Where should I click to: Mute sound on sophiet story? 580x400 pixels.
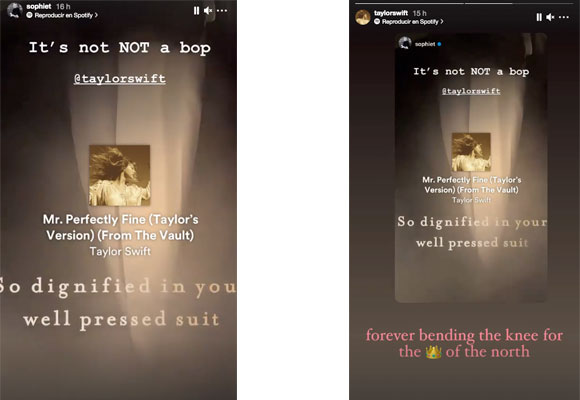pyautogui.click(x=208, y=11)
